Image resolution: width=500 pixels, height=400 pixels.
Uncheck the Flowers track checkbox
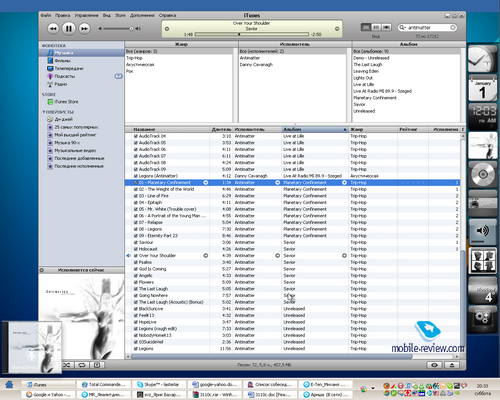136,282
